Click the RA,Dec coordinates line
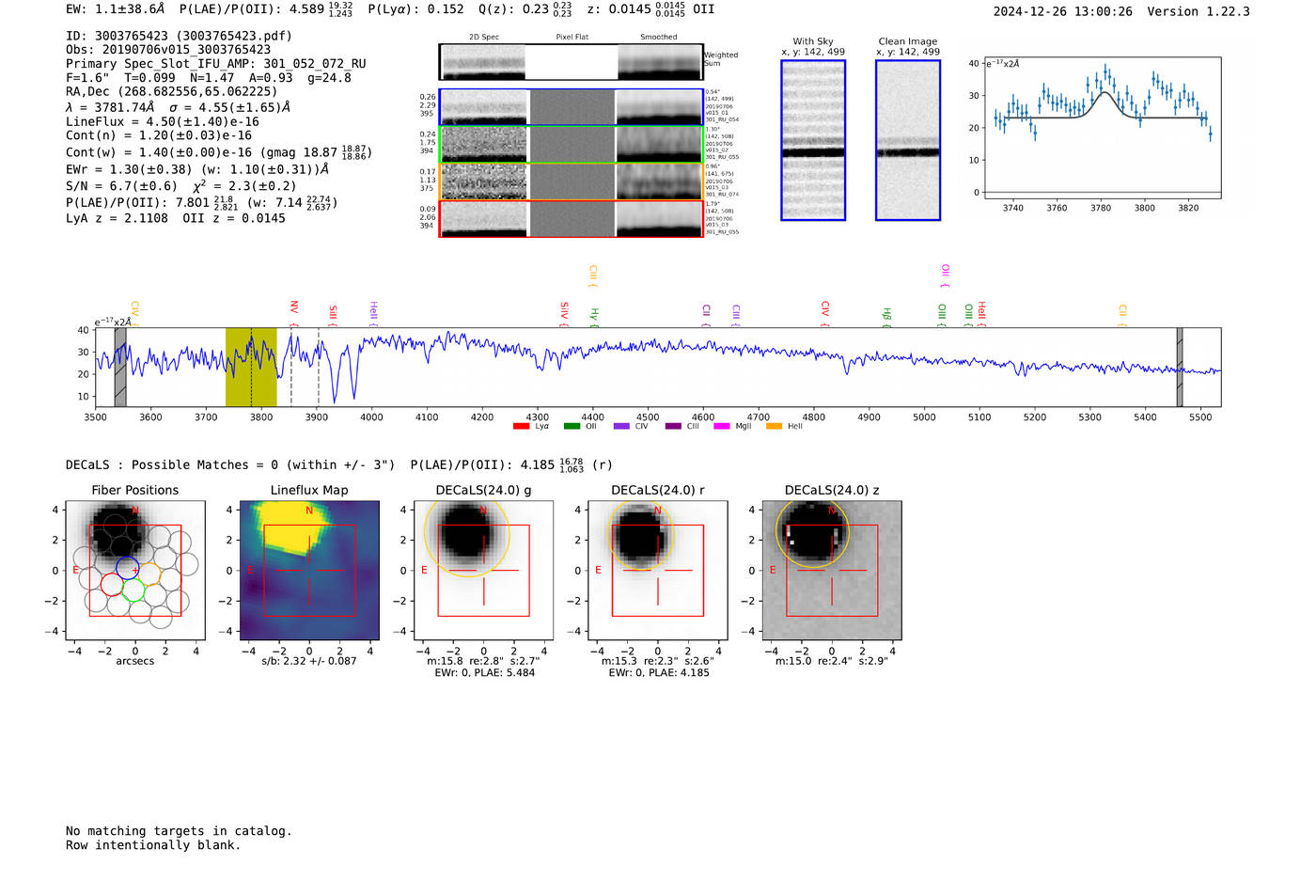The width and height of the screenshot is (1316, 896). 171,92
